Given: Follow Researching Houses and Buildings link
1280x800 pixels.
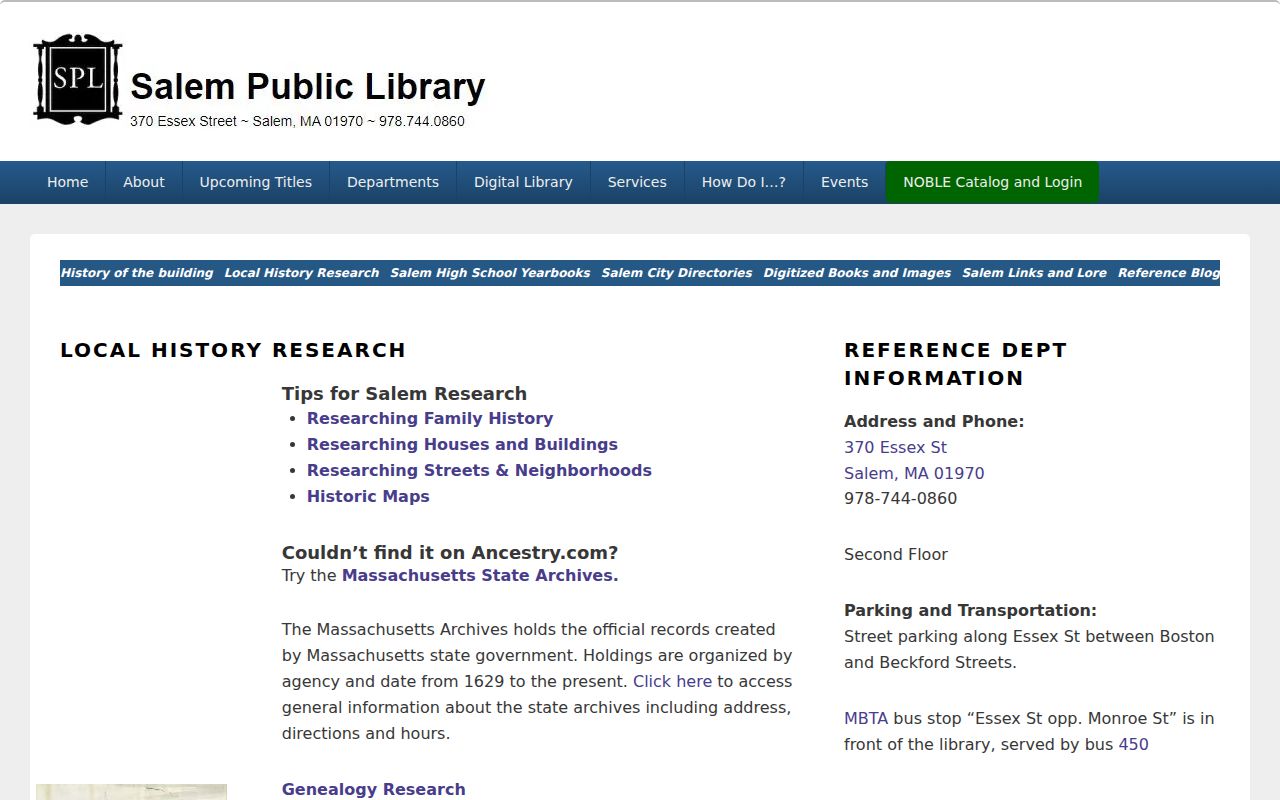Looking at the screenshot, I should point(462,444).
